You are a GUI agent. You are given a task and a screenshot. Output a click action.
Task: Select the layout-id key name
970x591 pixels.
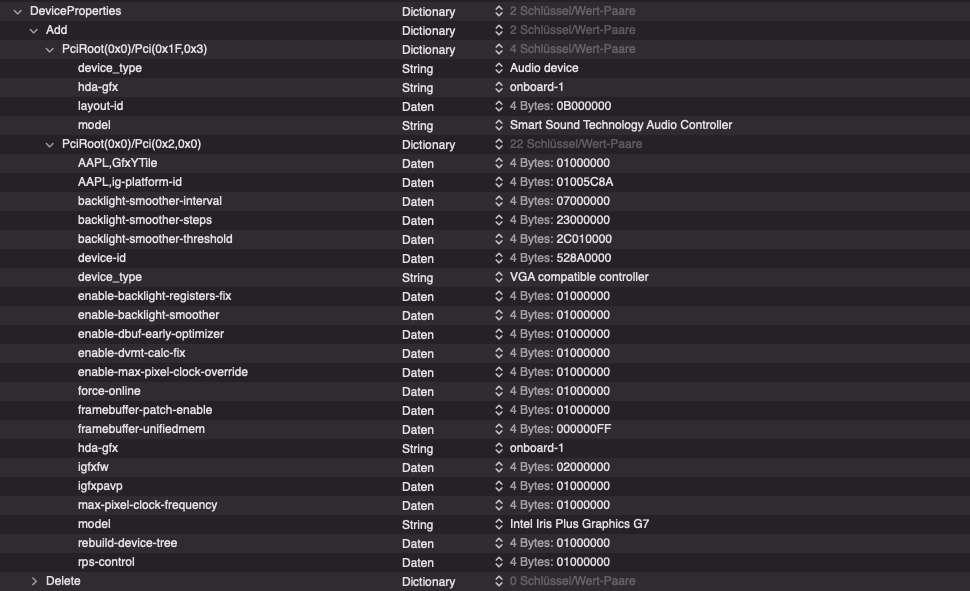tap(100, 106)
